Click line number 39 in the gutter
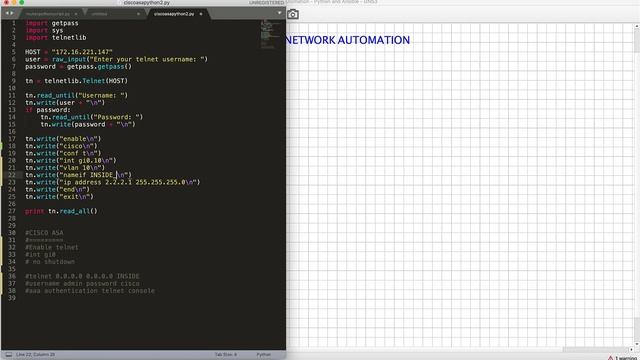The height and width of the screenshot is (360, 640). tap(12, 298)
